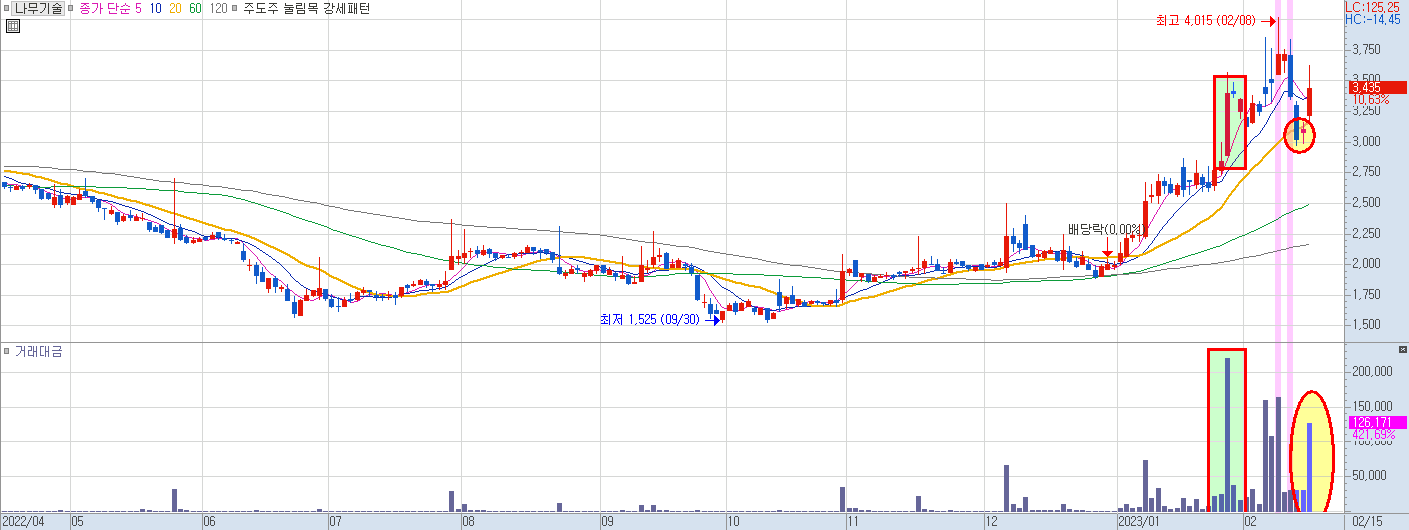This screenshot has height=530, width=1409.
Task: Click the 3,750 price axis label
Action: point(1365,49)
